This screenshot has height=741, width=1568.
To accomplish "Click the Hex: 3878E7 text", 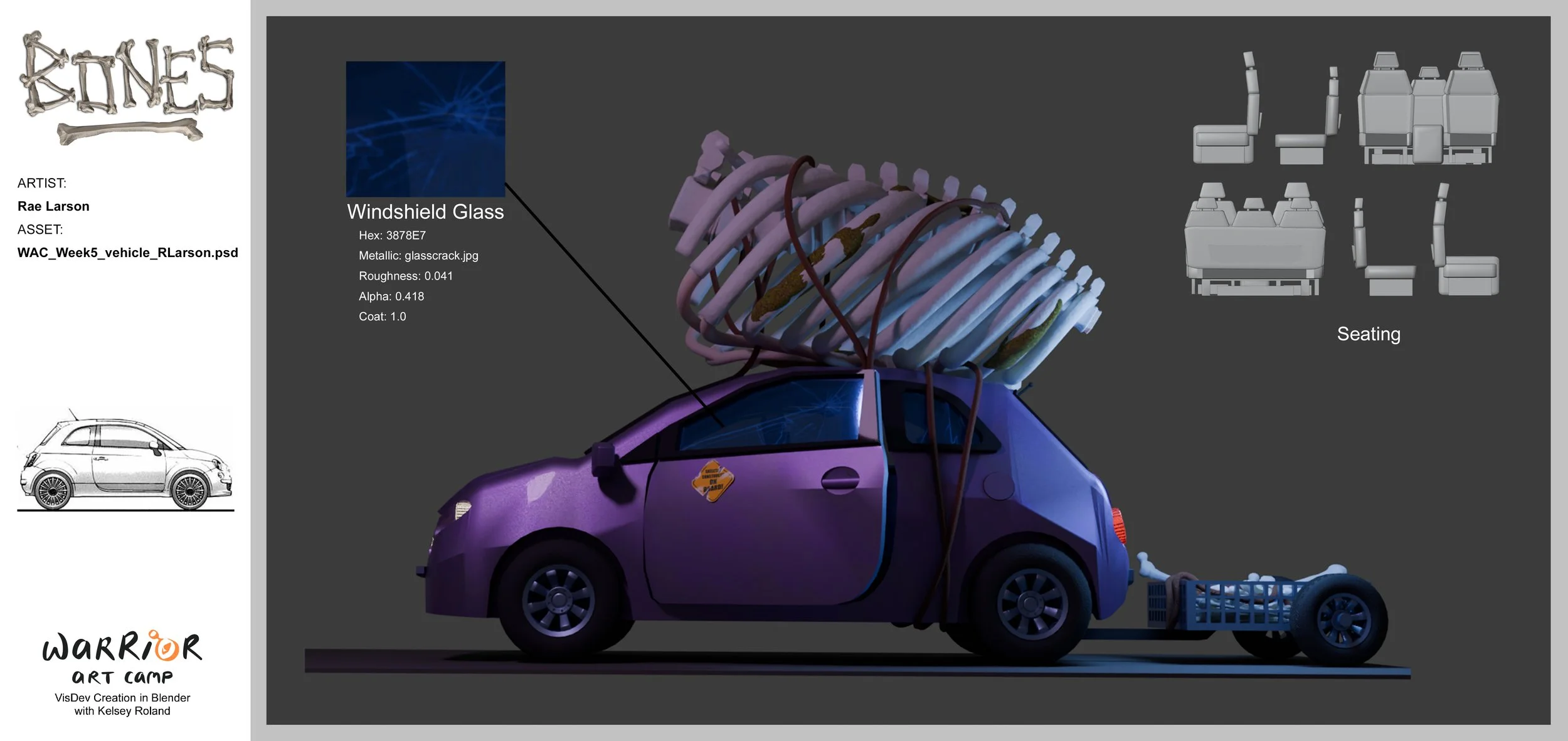I will (x=392, y=236).
